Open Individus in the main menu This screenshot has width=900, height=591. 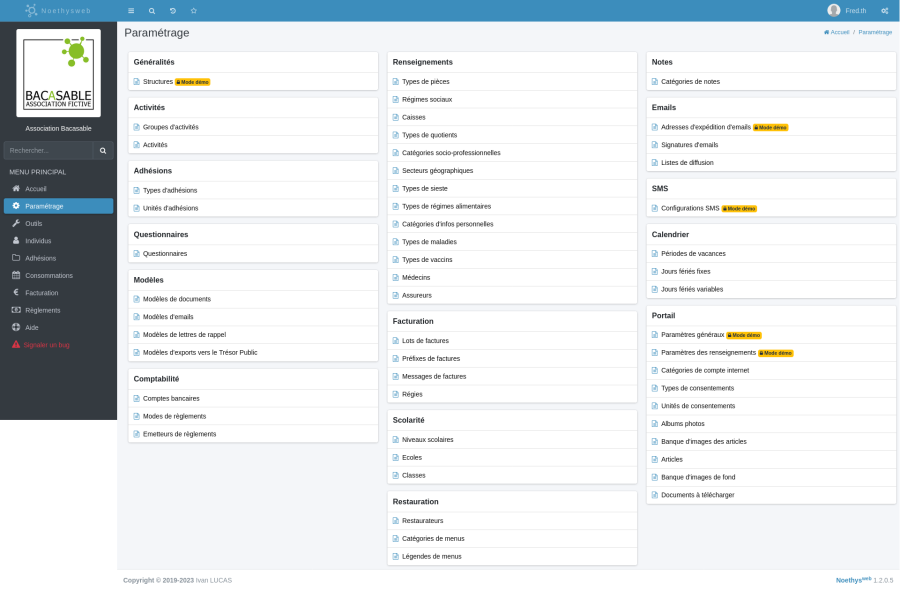(38, 241)
